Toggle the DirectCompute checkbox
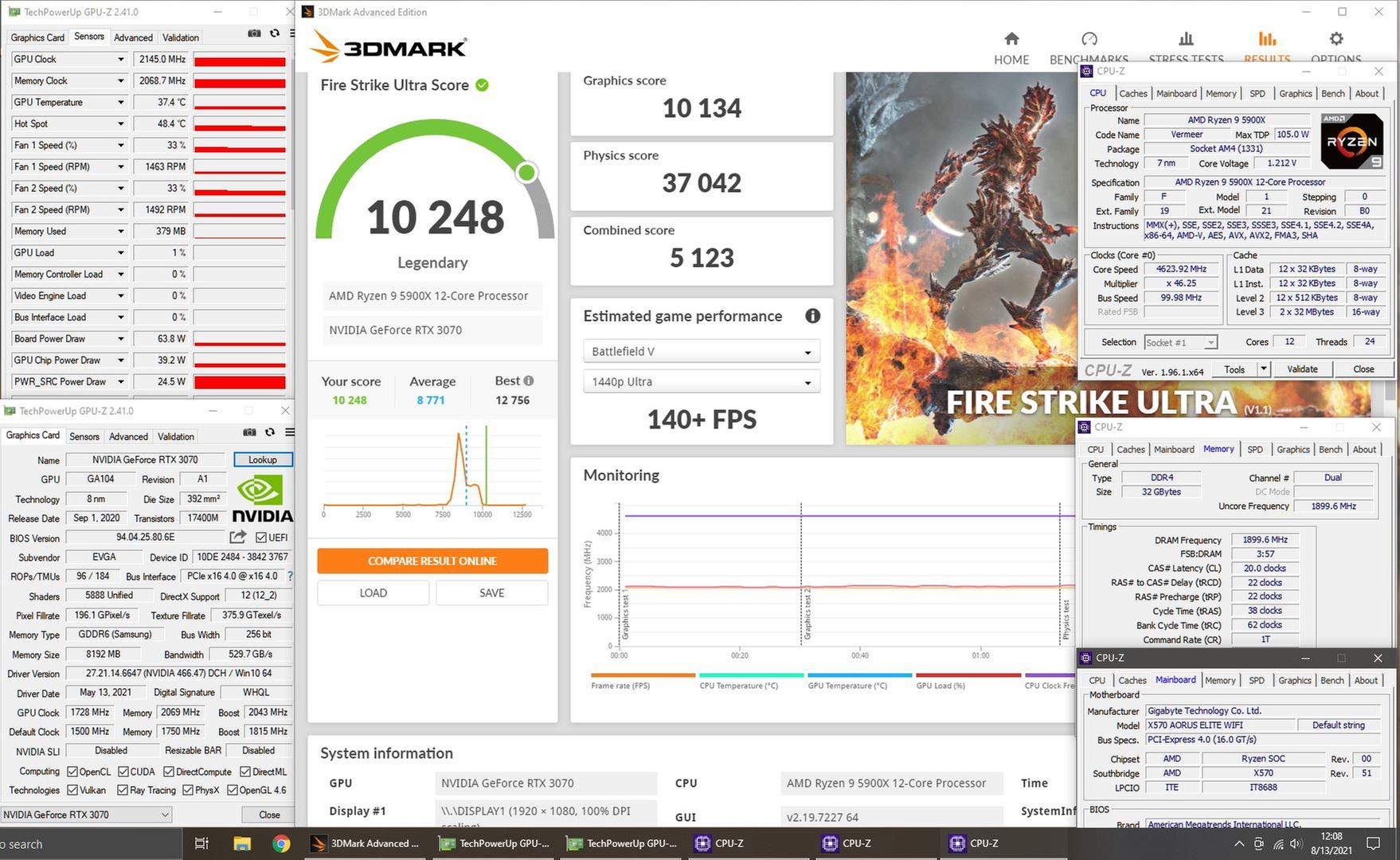This screenshot has height=860, width=1400. coord(169,772)
